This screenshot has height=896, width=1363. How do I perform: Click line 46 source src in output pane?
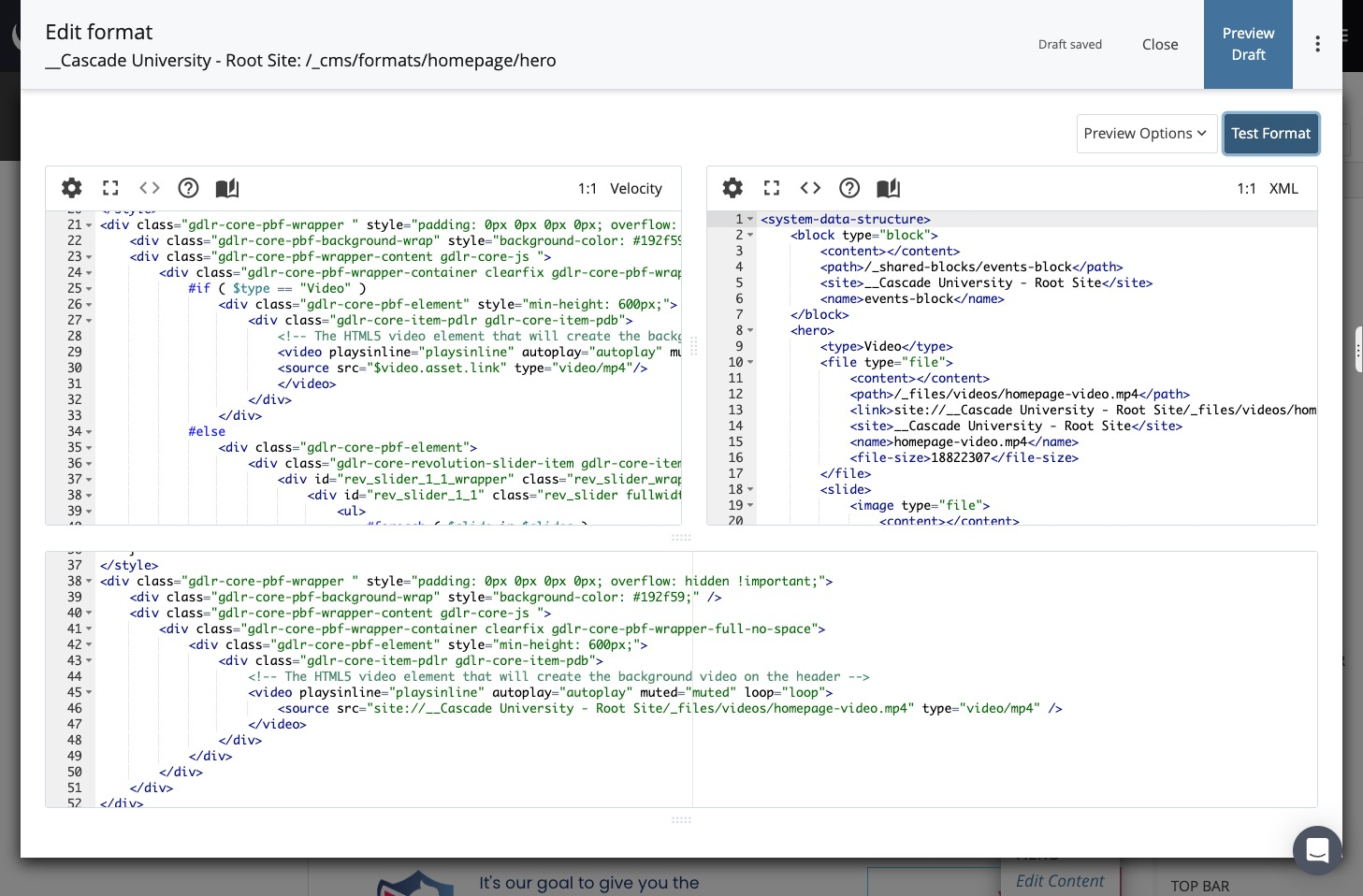[670, 709]
